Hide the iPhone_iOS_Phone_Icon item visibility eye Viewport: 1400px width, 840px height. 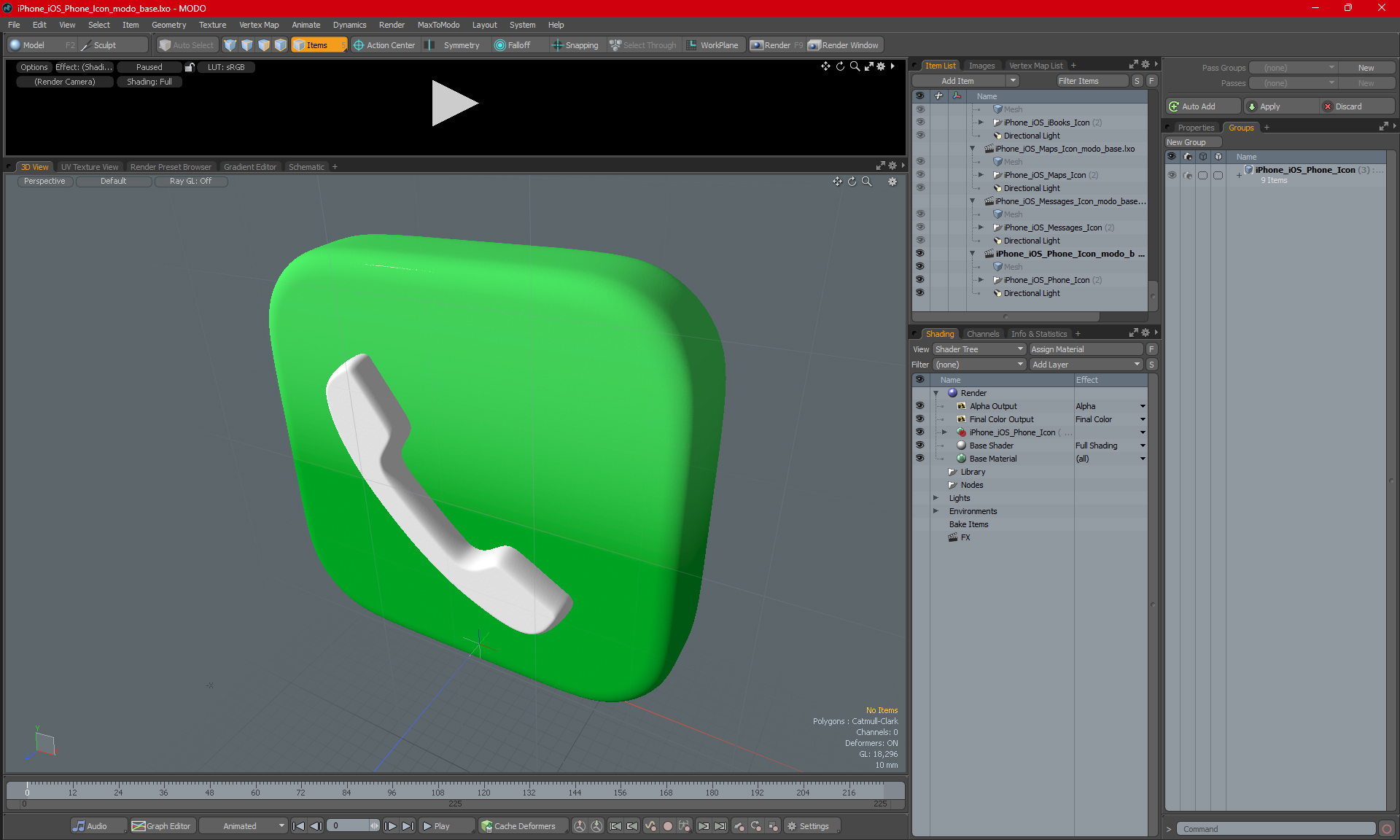(919, 280)
